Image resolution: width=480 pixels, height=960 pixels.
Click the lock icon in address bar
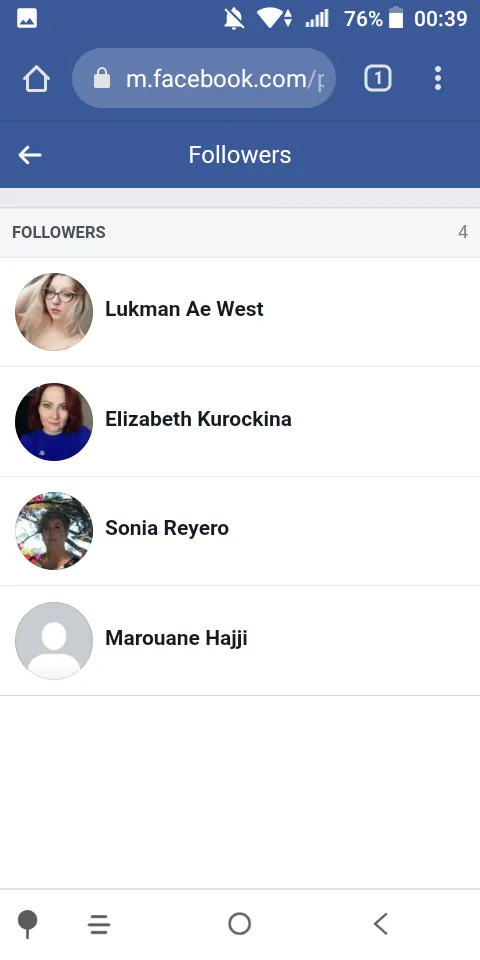(102, 78)
